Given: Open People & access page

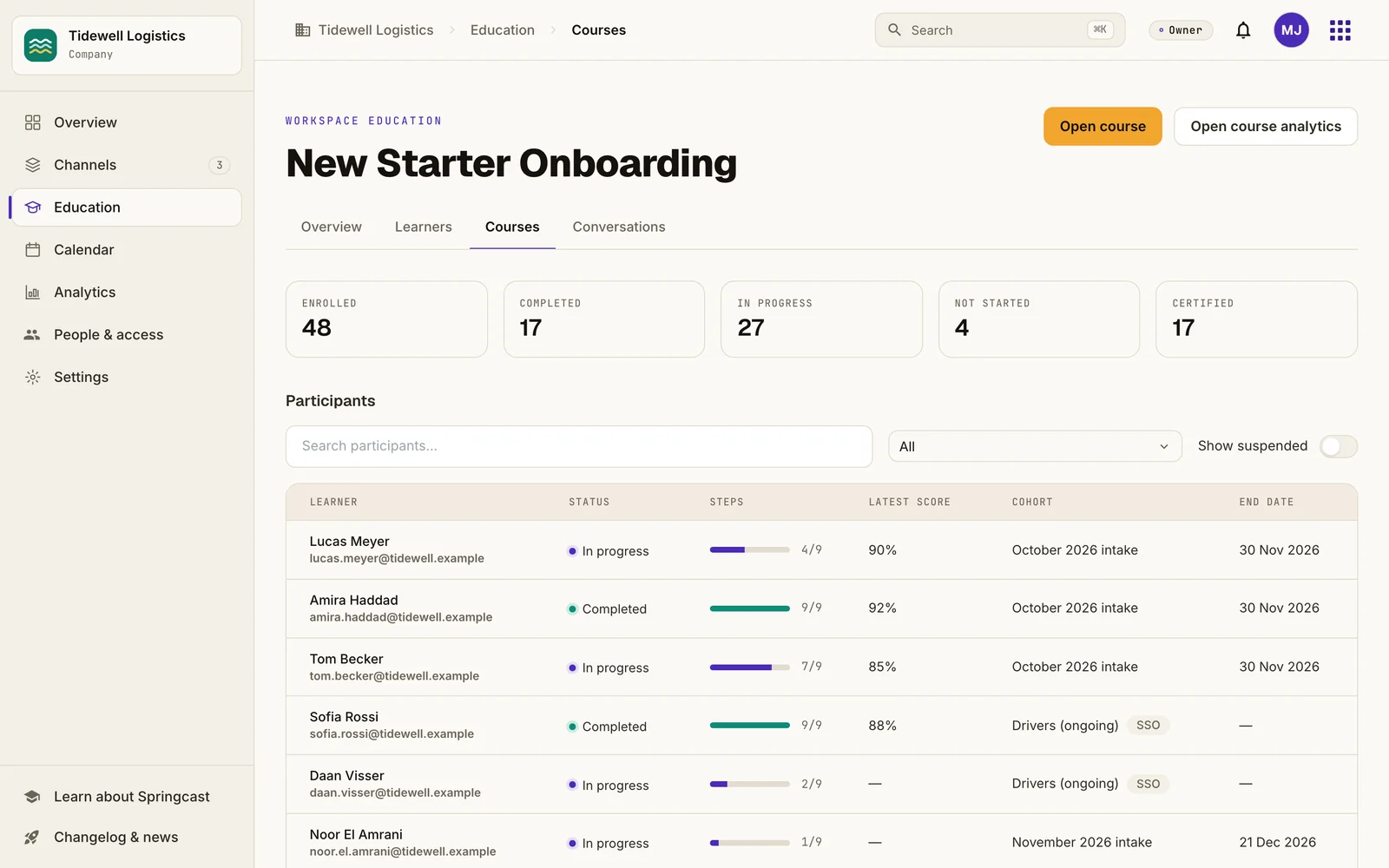Looking at the screenshot, I should (127, 335).
